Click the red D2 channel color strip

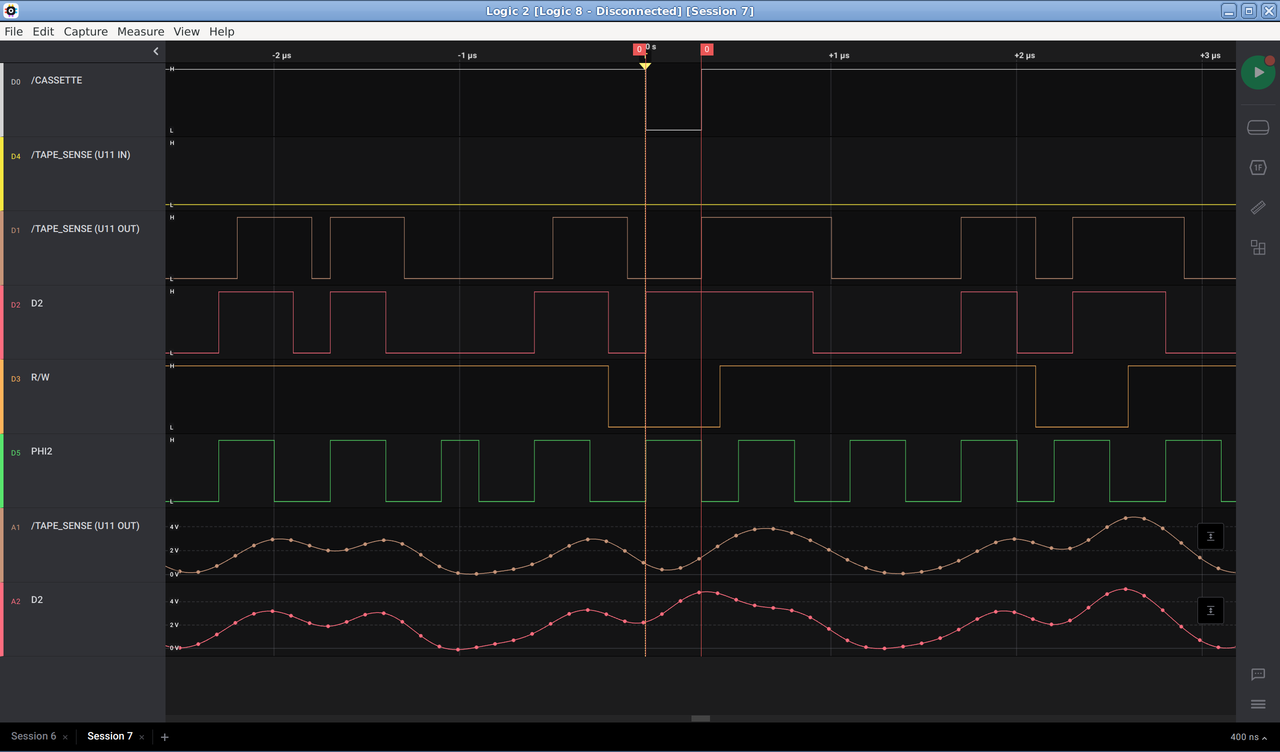[2, 322]
